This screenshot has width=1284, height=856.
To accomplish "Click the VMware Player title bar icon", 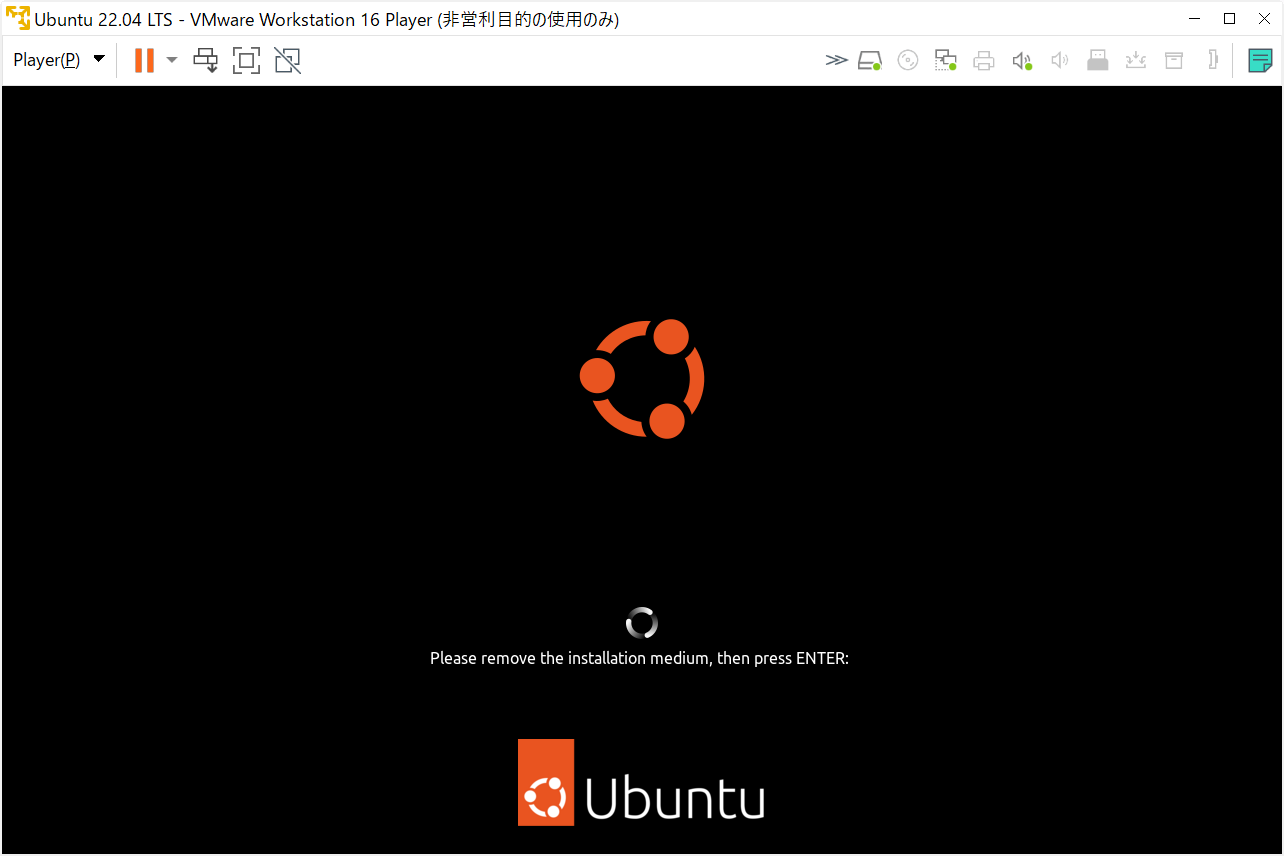I will [x=17, y=18].
